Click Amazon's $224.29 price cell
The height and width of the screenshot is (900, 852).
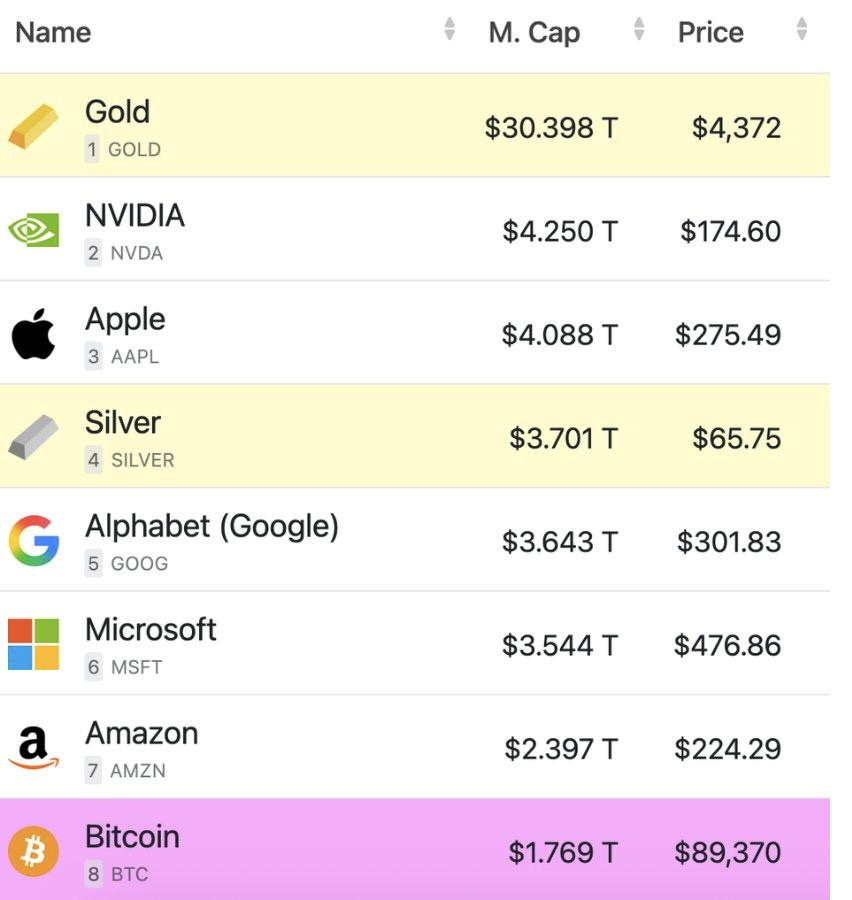click(x=727, y=749)
